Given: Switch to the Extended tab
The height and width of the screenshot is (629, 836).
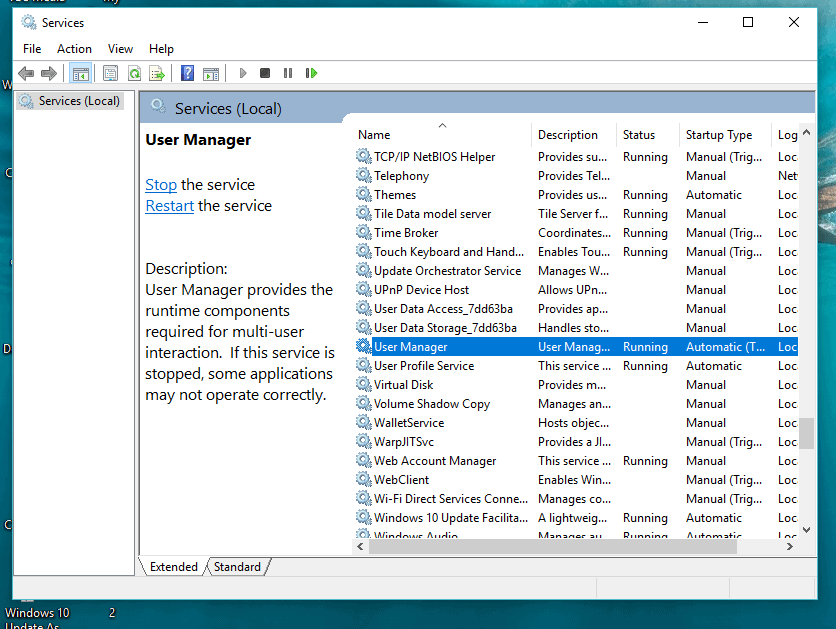Looking at the screenshot, I should point(173,567).
